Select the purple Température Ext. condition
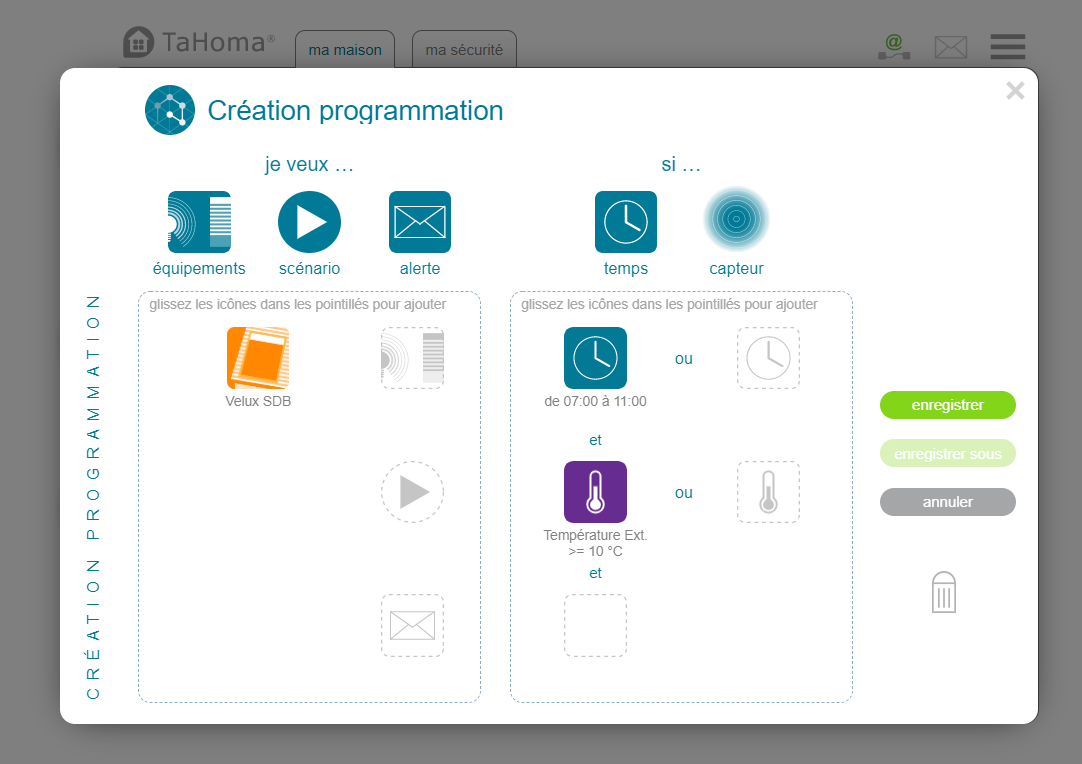1082x764 pixels. coord(595,492)
